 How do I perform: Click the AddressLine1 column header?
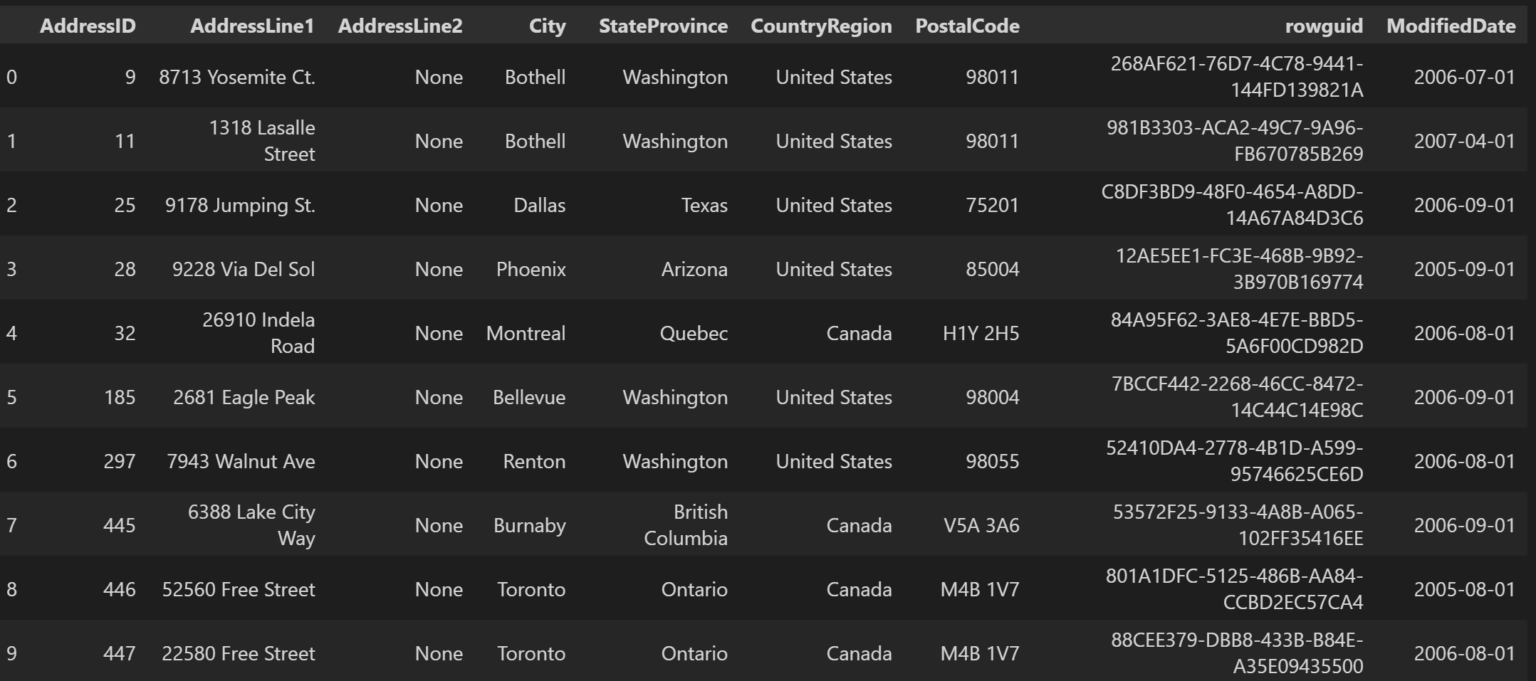coord(252,27)
